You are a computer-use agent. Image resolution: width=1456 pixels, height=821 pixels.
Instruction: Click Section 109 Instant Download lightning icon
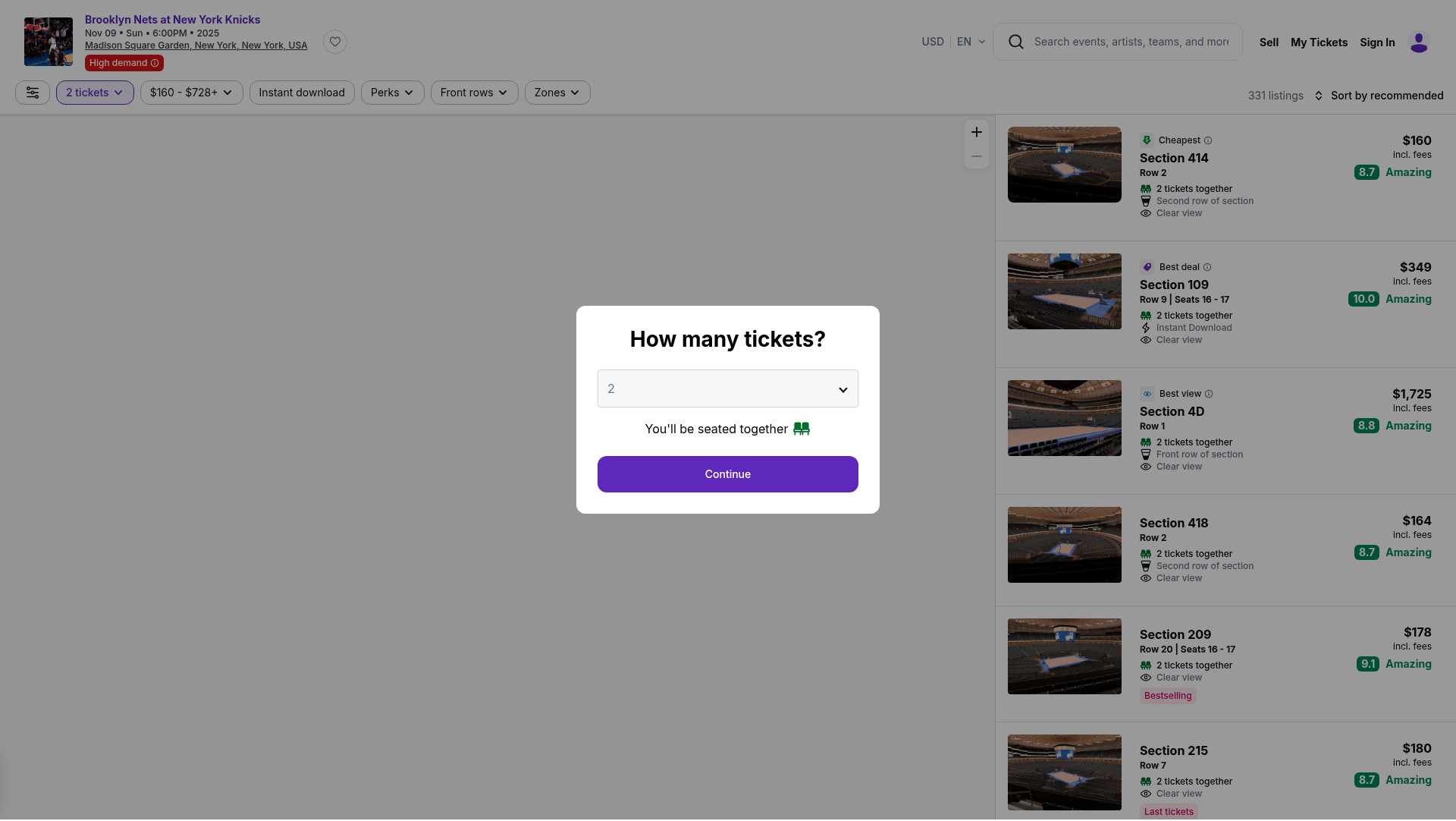(1146, 328)
